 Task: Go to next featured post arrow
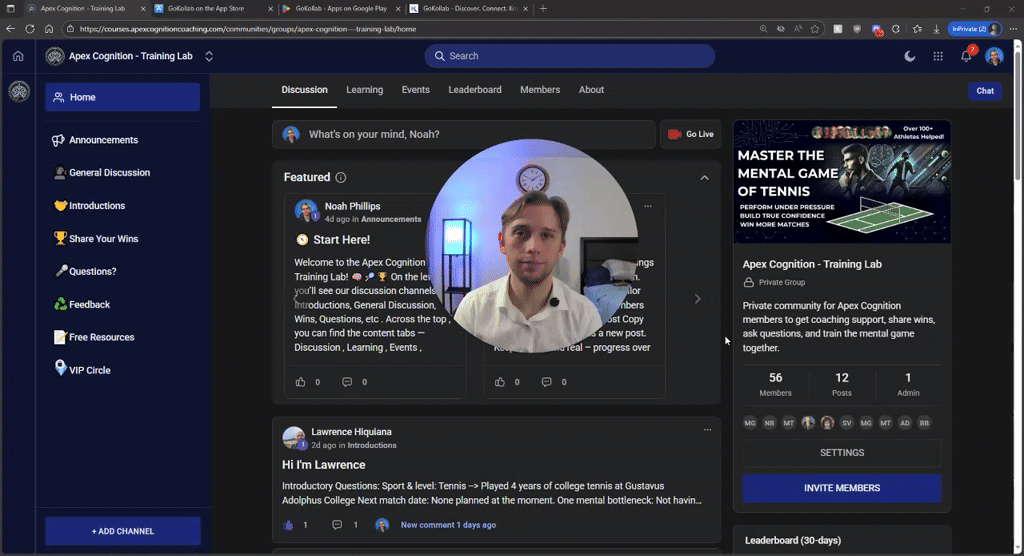click(697, 299)
